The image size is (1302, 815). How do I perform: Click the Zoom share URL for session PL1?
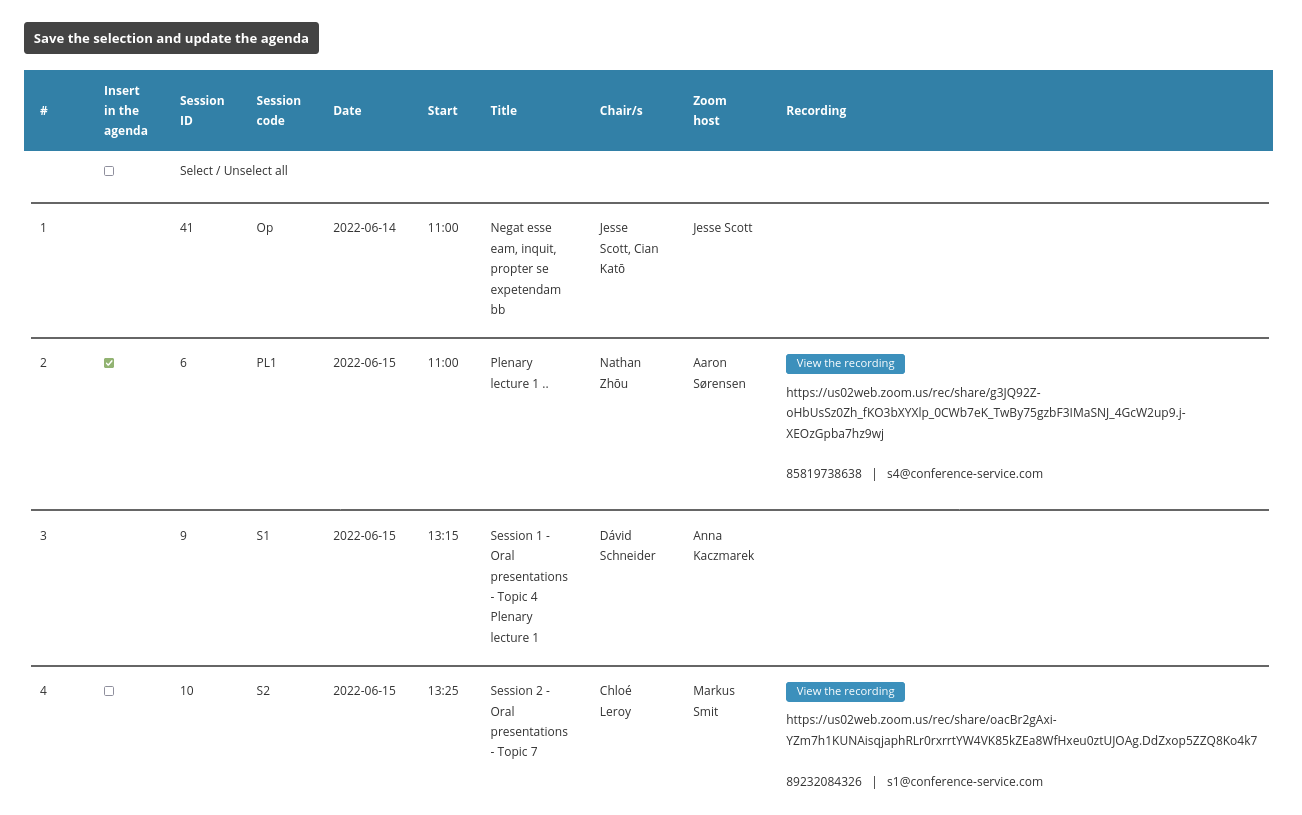pos(985,413)
